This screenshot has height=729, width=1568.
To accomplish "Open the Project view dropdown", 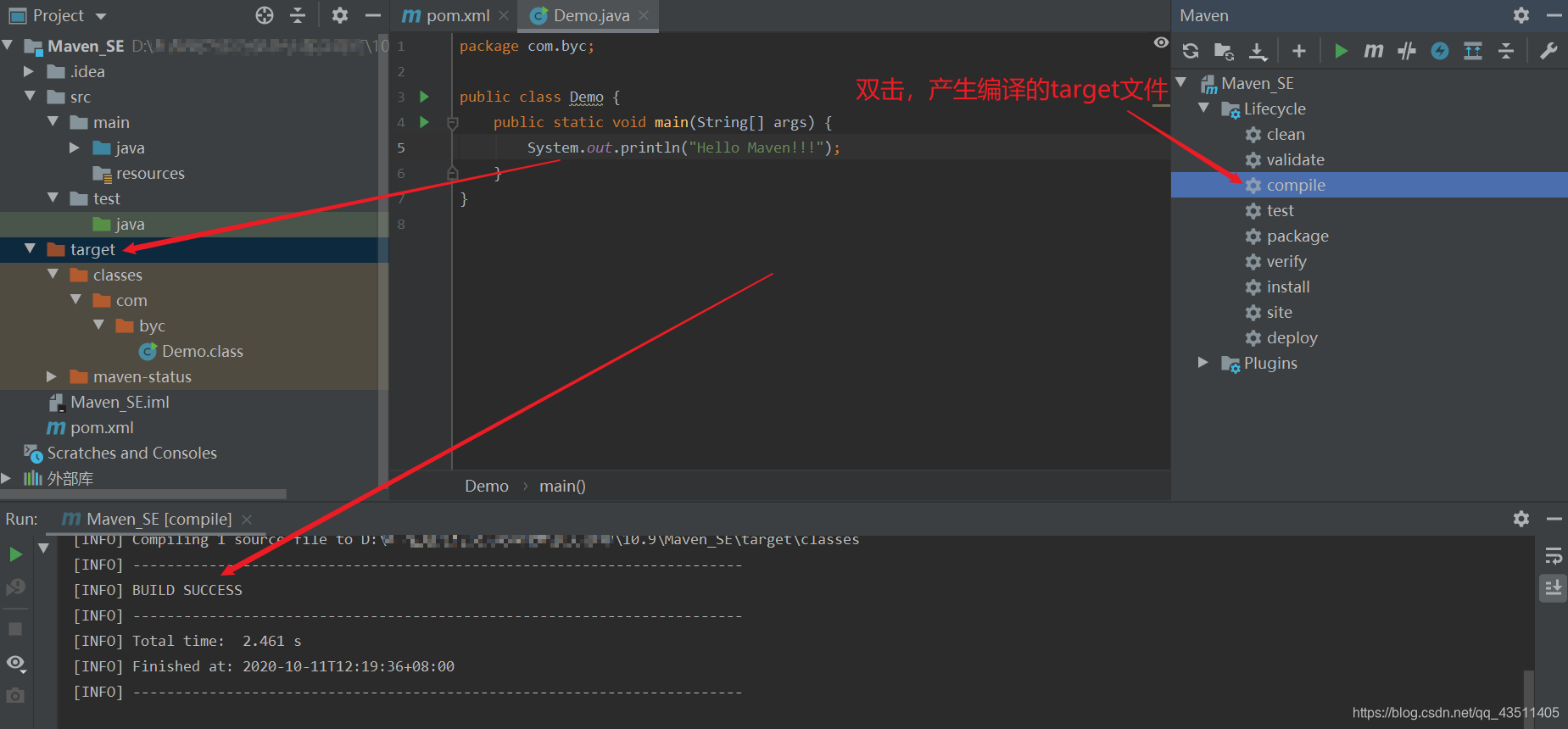I will point(101,16).
